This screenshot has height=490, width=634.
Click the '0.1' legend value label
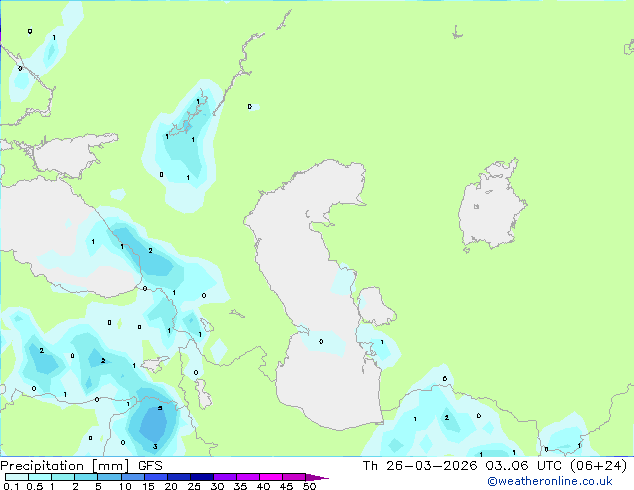tap(11, 486)
